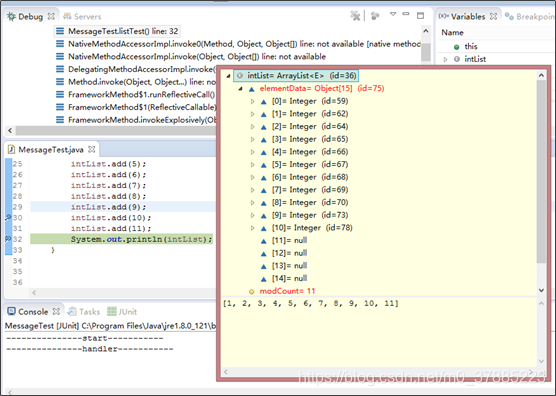This screenshot has width=556, height=396.
Task: Select the Method.invoke(Object, Object...) stack frame
Action: 136,82
